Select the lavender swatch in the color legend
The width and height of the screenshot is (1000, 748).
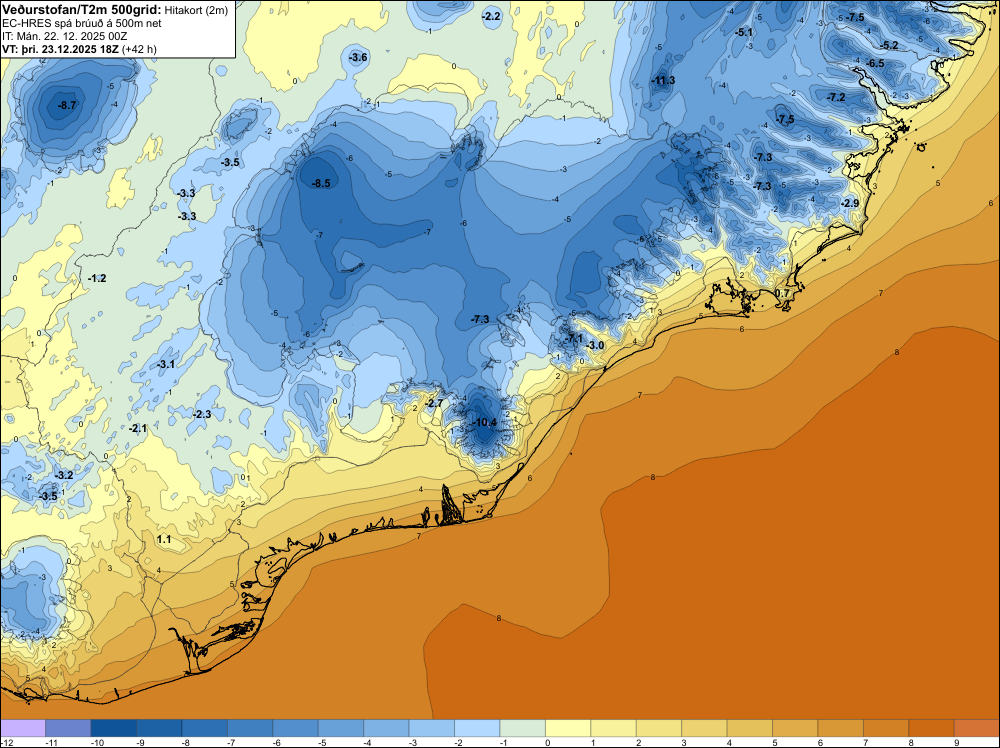tap(23, 728)
